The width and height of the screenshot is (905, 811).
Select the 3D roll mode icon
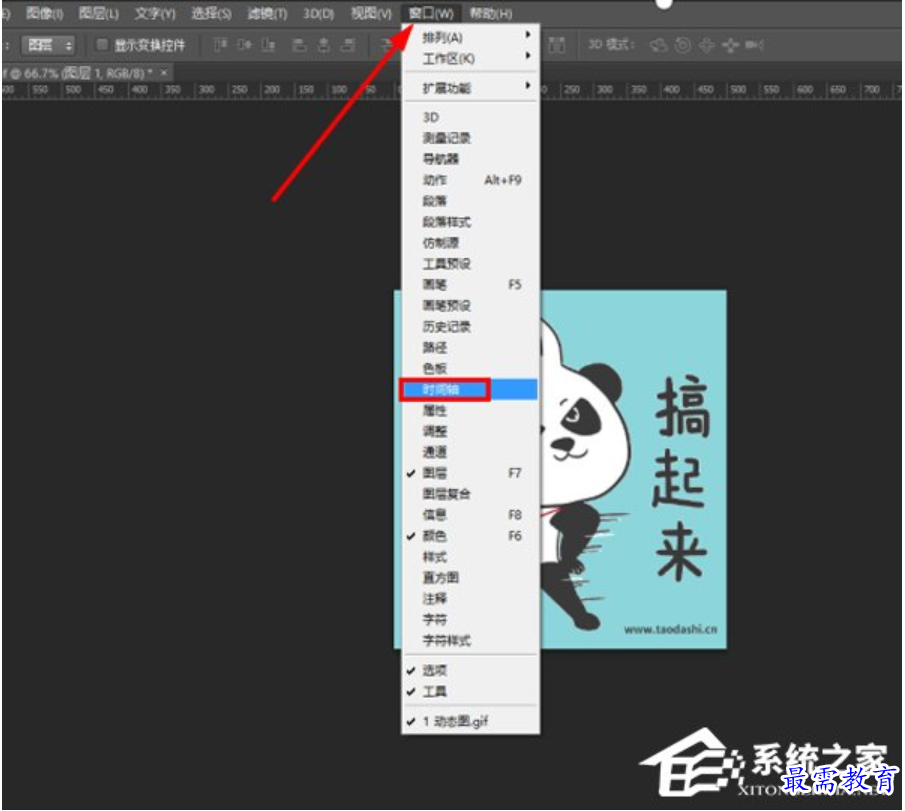coord(683,44)
